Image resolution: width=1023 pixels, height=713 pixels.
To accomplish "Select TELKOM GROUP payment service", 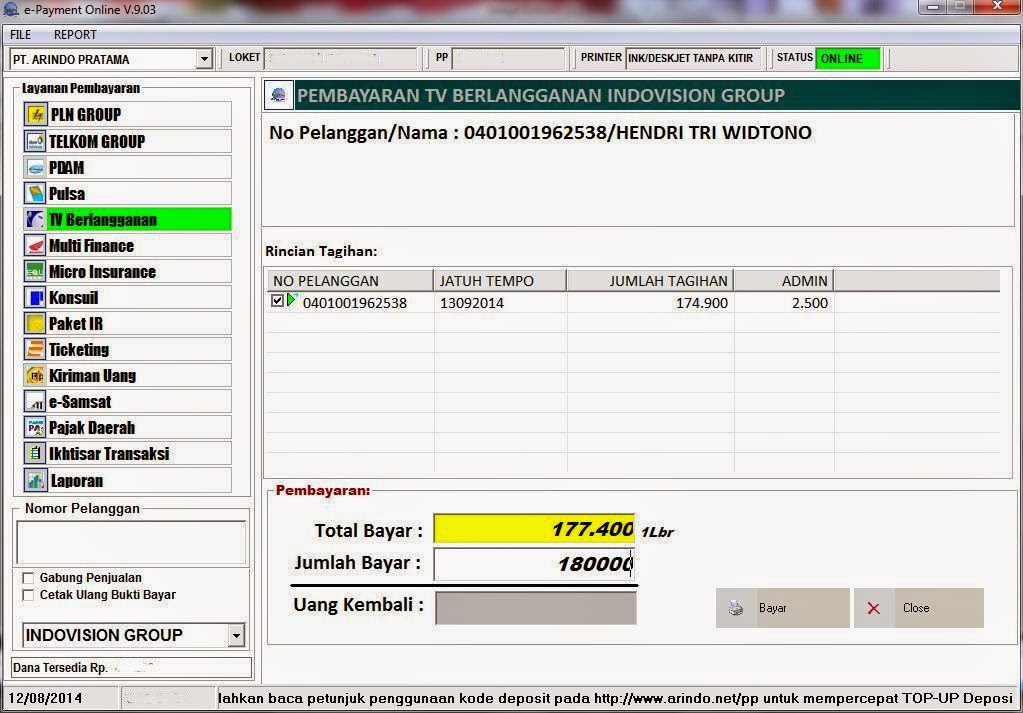I will (x=128, y=141).
